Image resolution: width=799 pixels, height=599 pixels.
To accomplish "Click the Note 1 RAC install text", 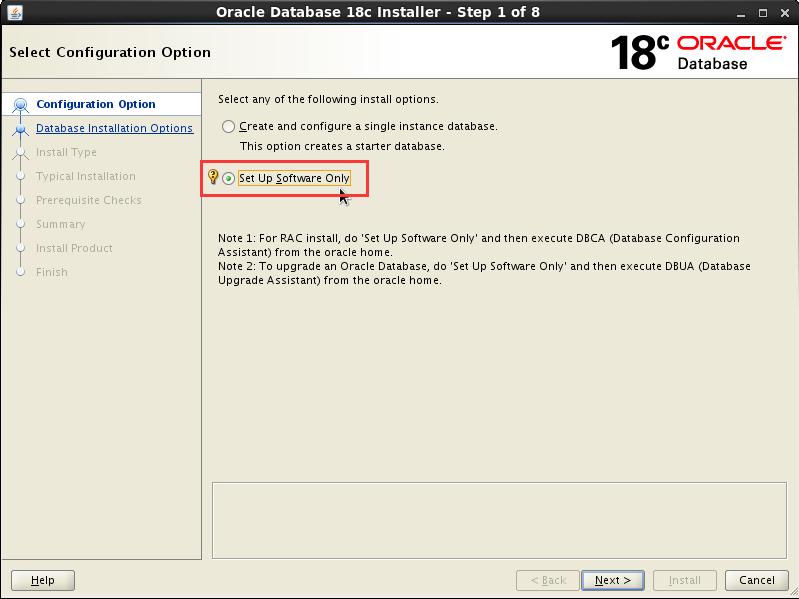I will (x=478, y=245).
